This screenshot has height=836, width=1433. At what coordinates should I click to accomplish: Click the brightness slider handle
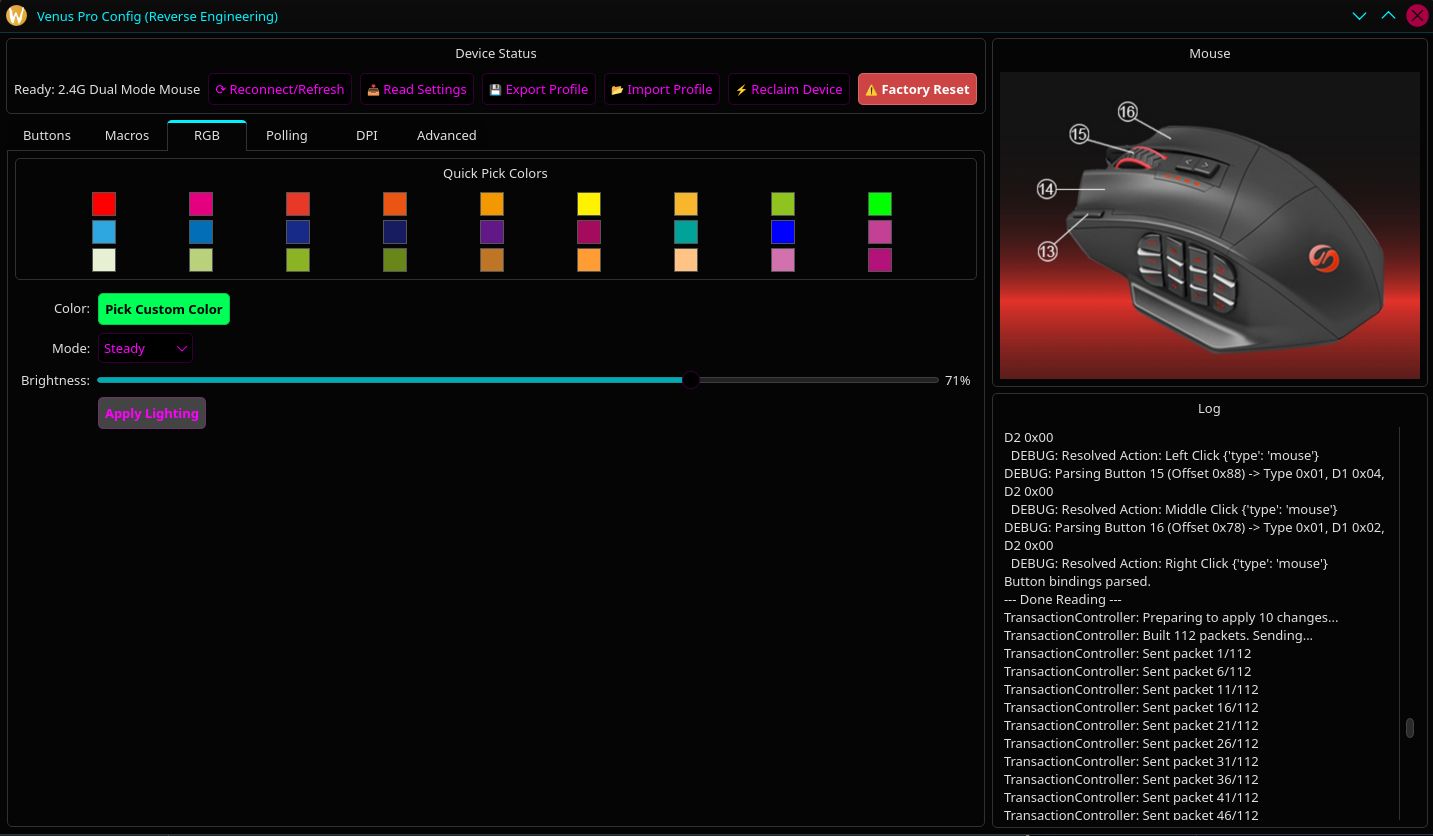pyautogui.click(x=690, y=380)
